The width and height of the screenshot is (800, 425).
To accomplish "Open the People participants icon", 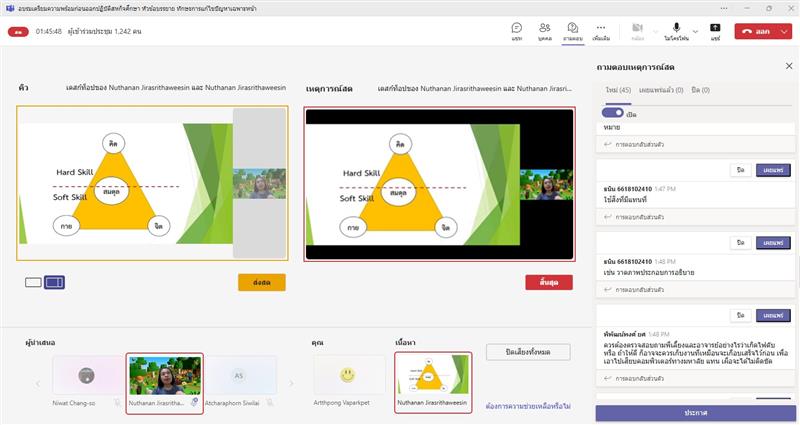I will [544, 30].
